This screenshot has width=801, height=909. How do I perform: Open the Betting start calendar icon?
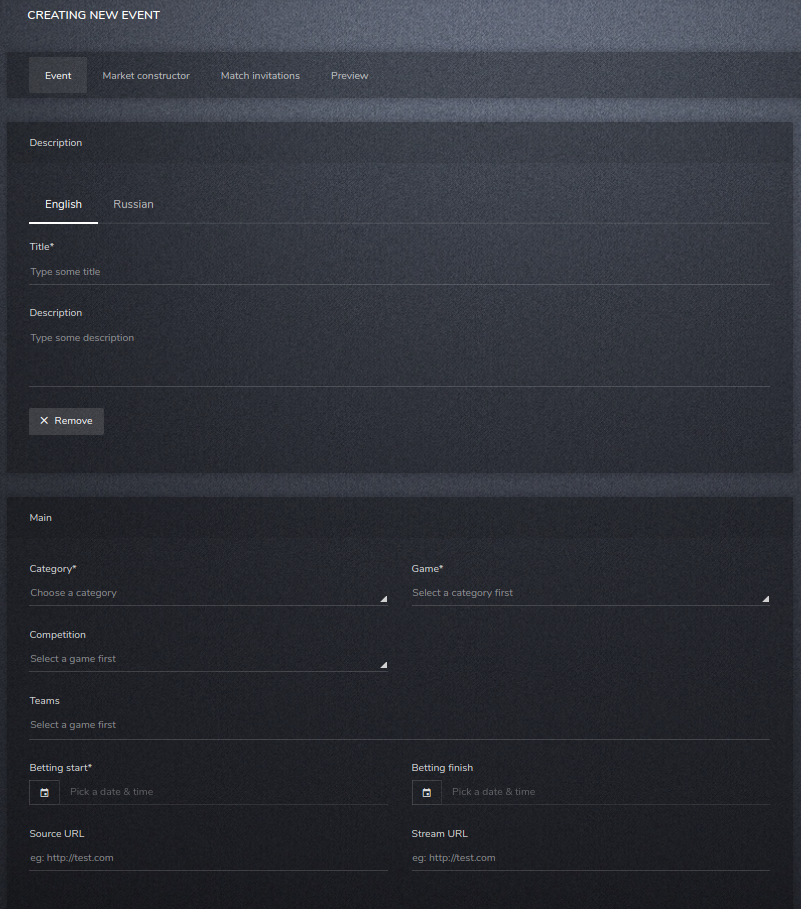(x=45, y=792)
